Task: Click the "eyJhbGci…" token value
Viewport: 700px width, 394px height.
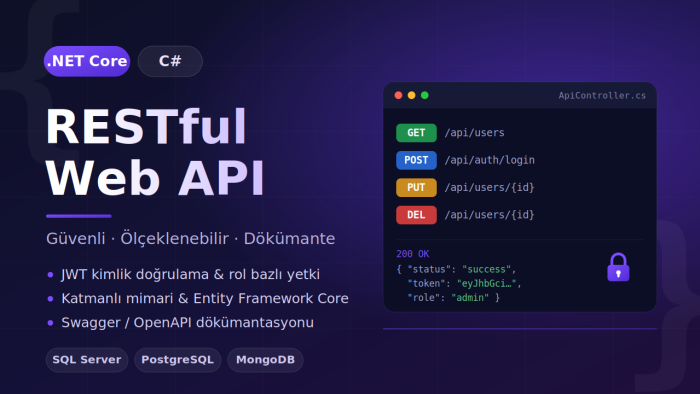Action: (x=487, y=283)
